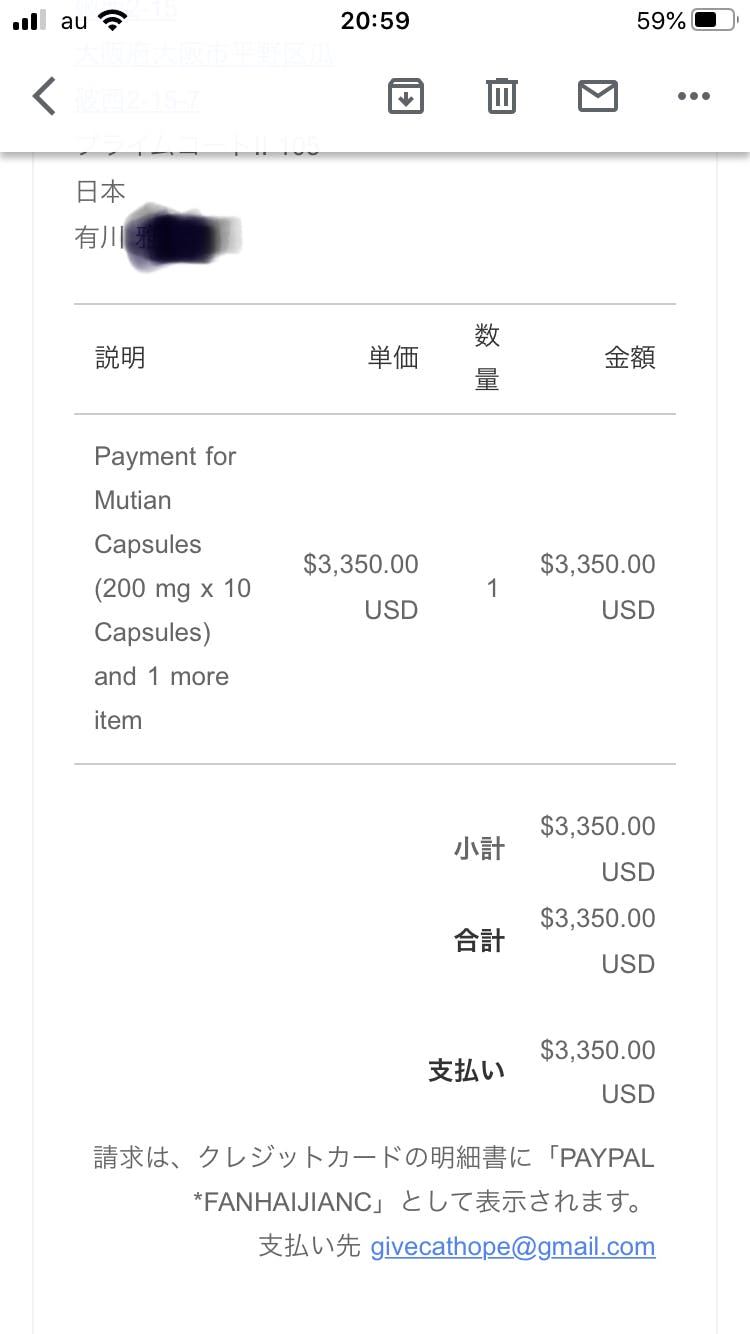Tap the battery indicator in status bar
750x1334 pixels.
(x=717, y=21)
